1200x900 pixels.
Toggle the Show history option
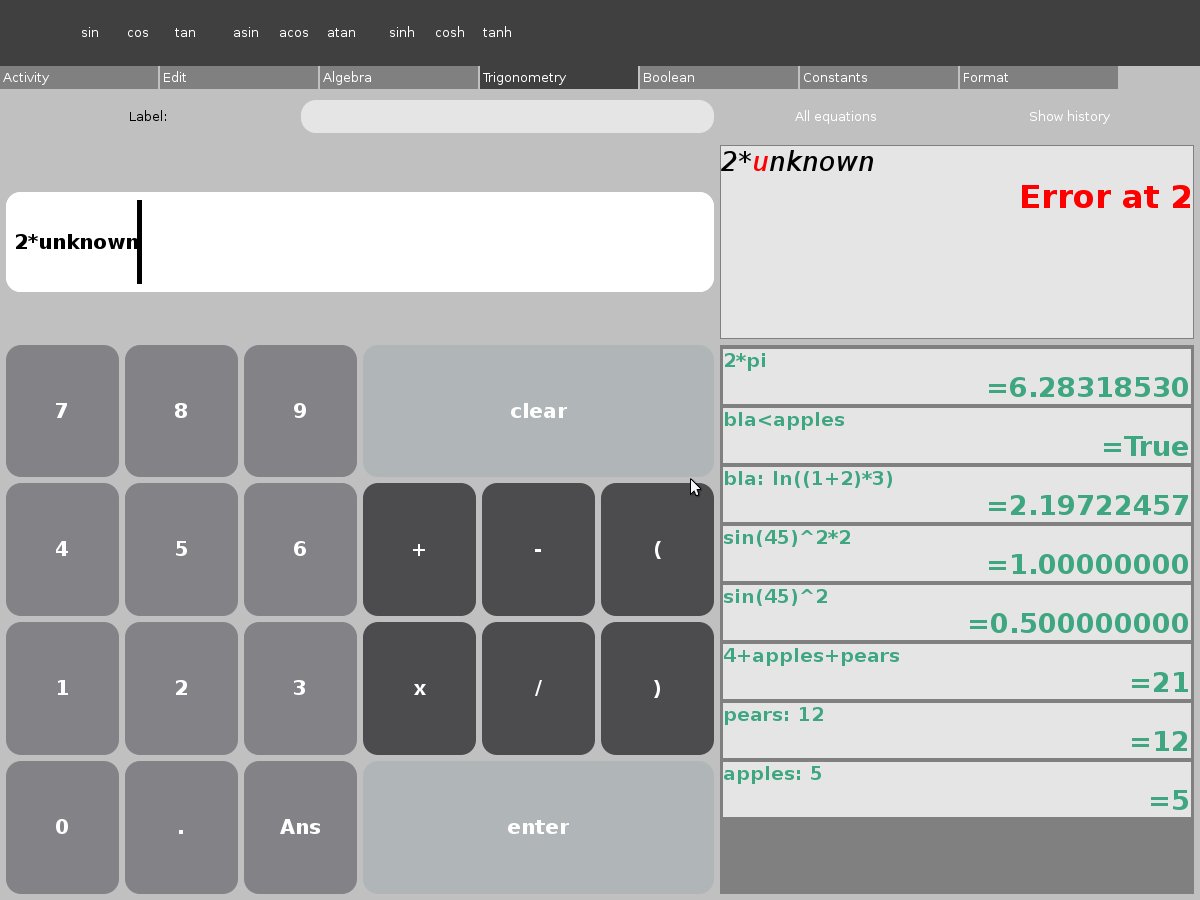[1069, 117]
